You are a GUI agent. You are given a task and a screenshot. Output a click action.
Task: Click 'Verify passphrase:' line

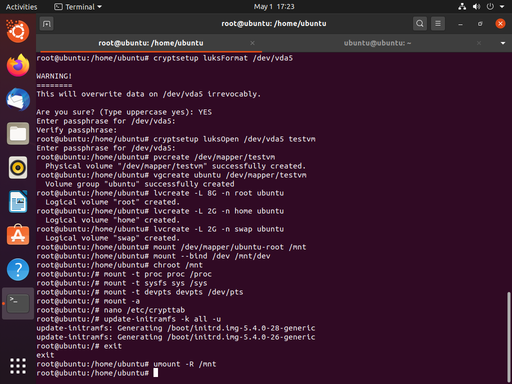point(77,130)
